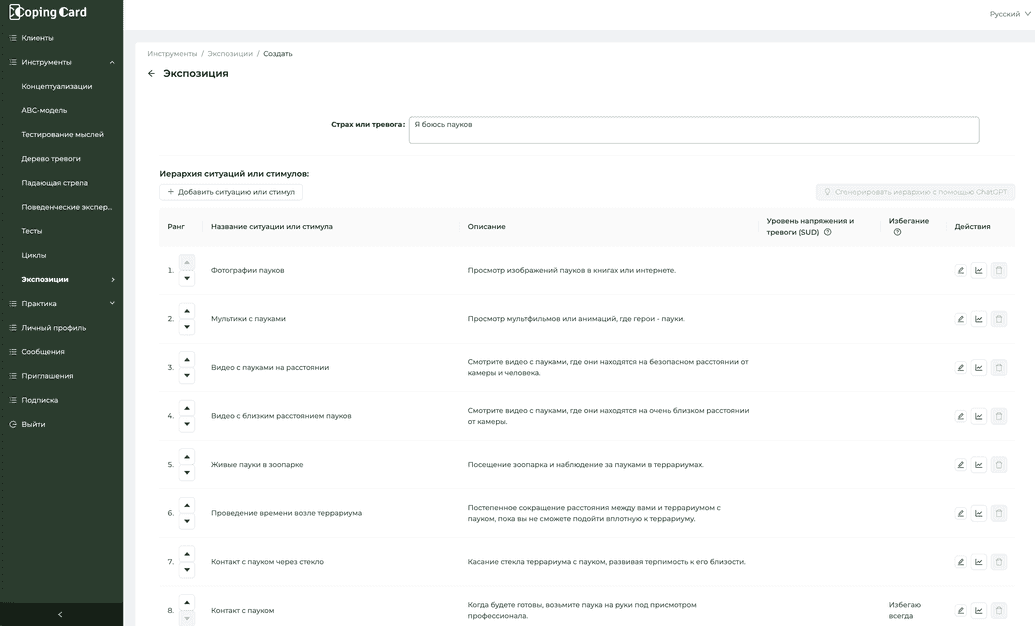Edit Проведение времени возле террариума row
Screen dimensions: 1035x626
[x=960, y=513]
